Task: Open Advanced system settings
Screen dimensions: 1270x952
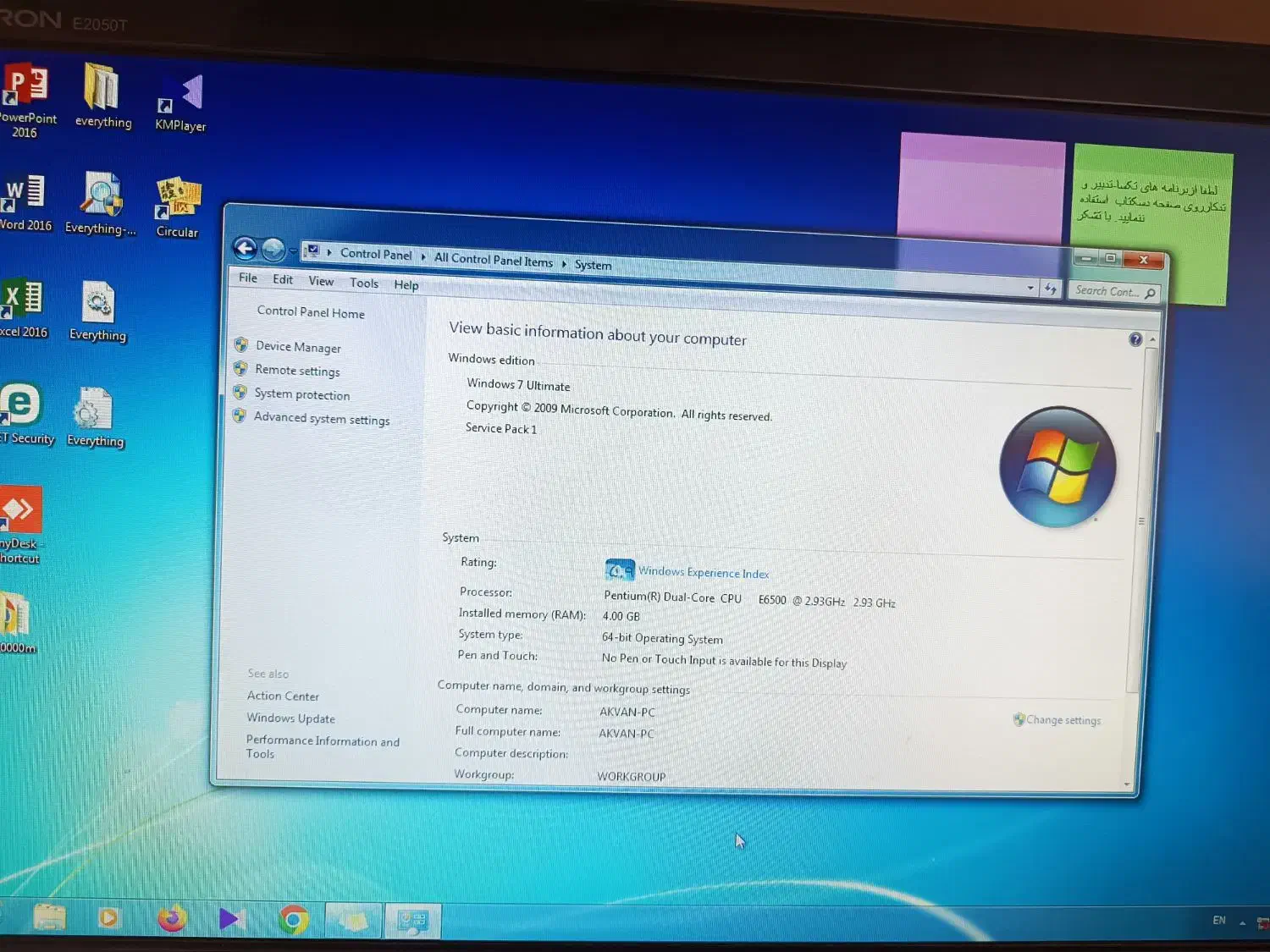Action: (x=322, y=418)
